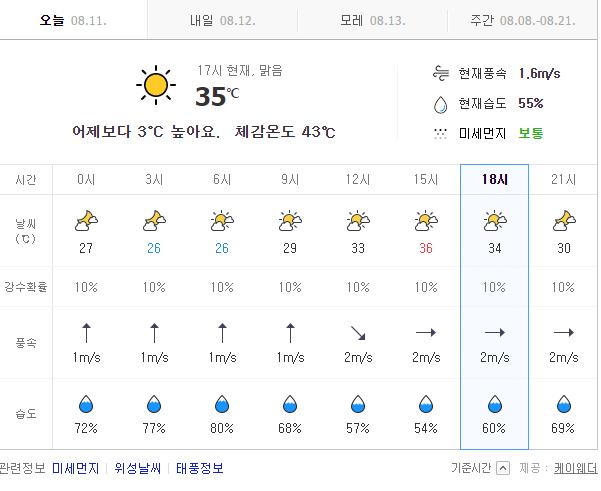Select the highlighted 18시 forecast column
The width and height of the screenshot is (601, 491).
click(494, 179)
